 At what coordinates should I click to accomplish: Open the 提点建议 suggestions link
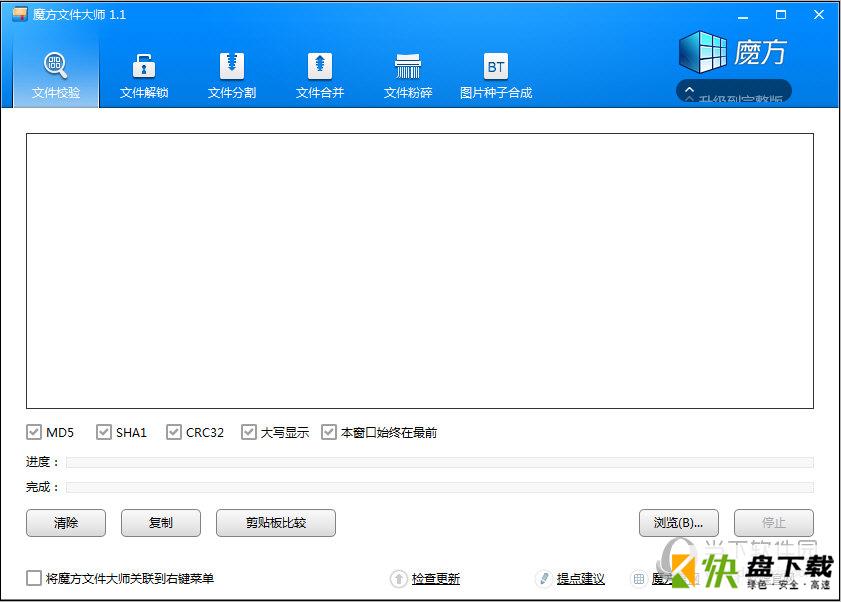tap(580, 578)
